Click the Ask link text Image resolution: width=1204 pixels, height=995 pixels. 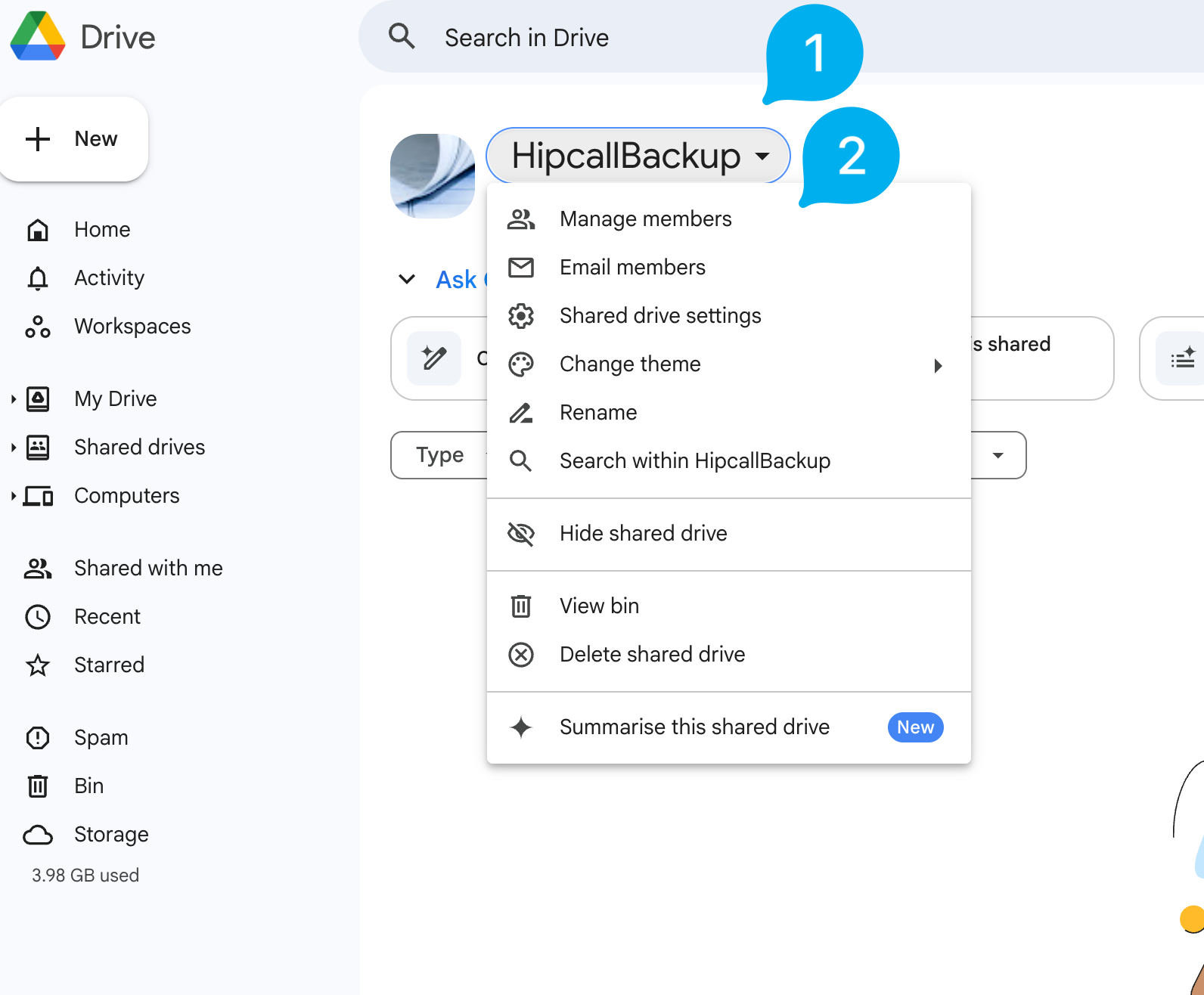click(457, 280)
